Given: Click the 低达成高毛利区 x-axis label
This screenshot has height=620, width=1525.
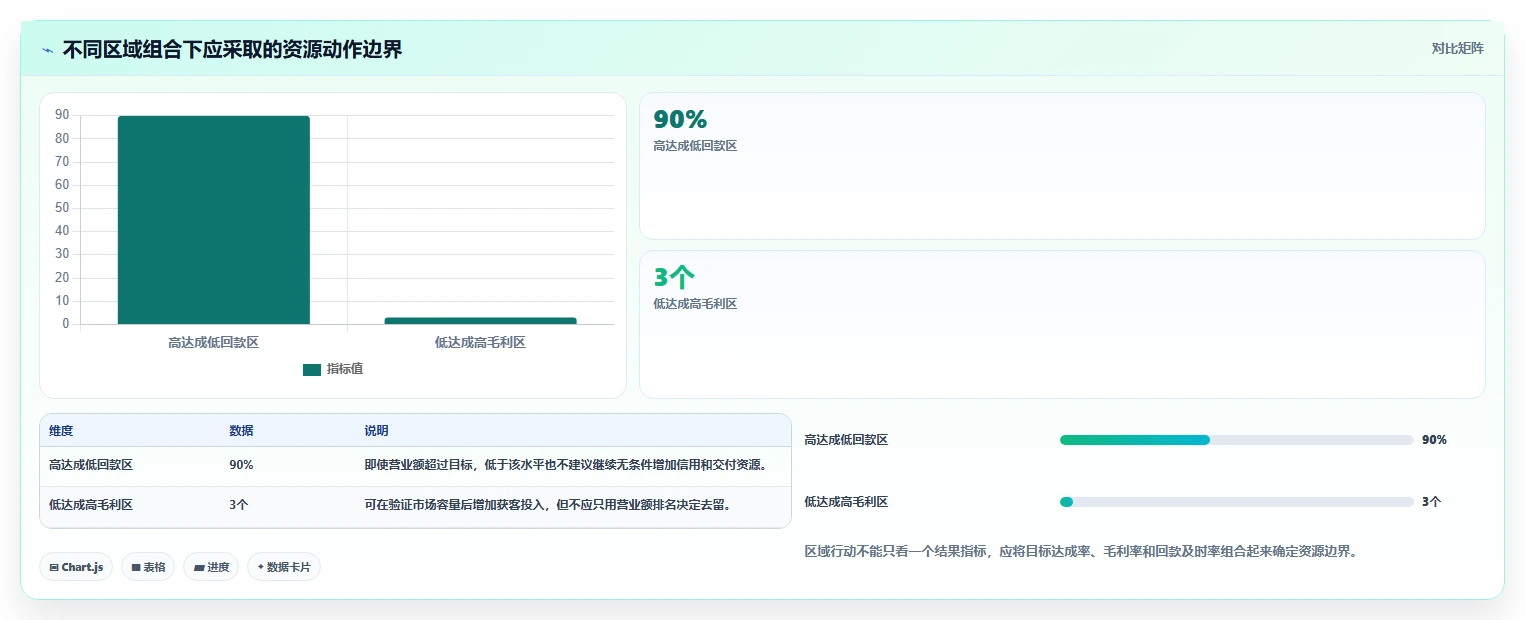Looking at the screenshot, I should (x=480, y=343).
